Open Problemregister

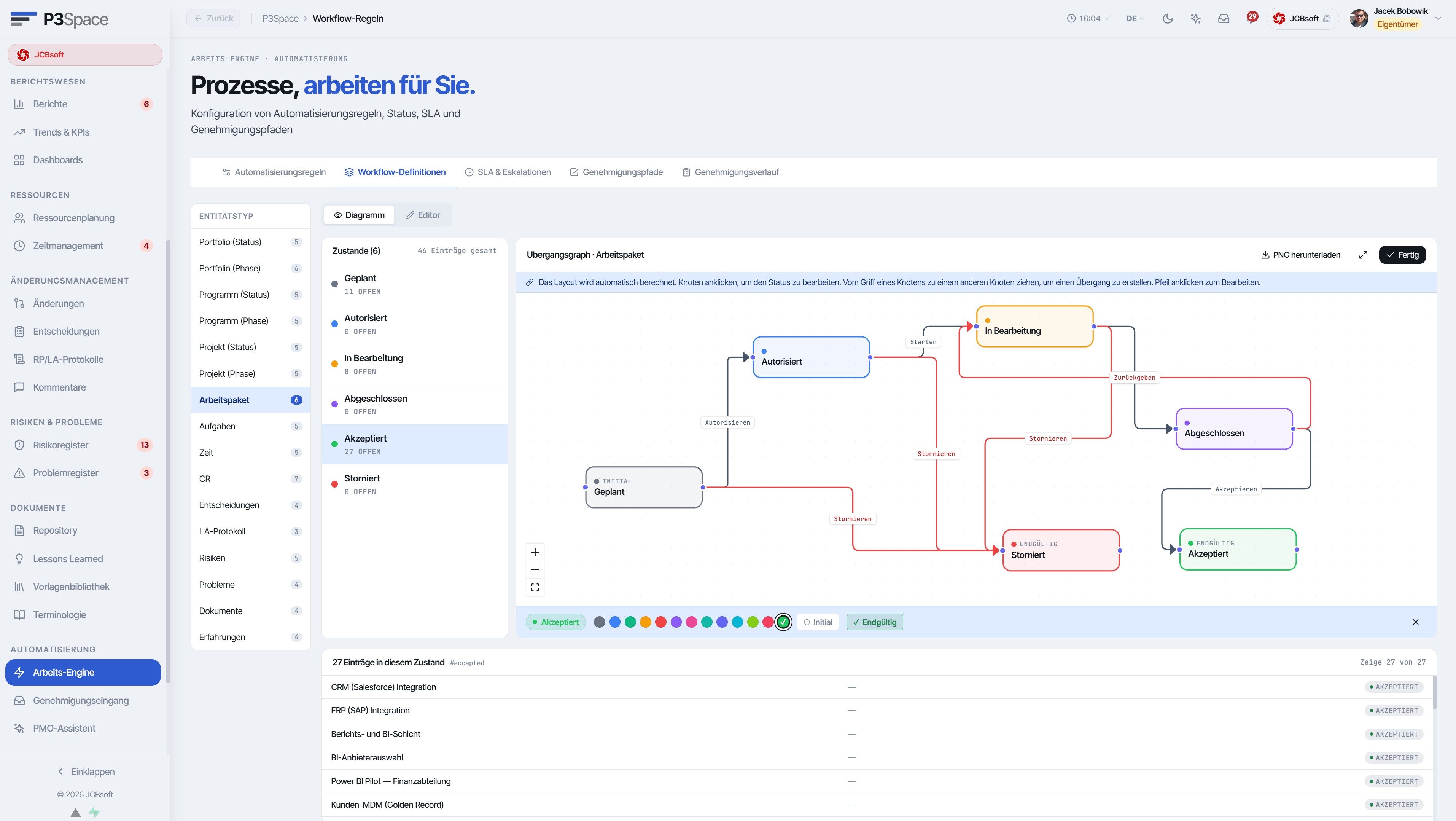pos(84,473)
